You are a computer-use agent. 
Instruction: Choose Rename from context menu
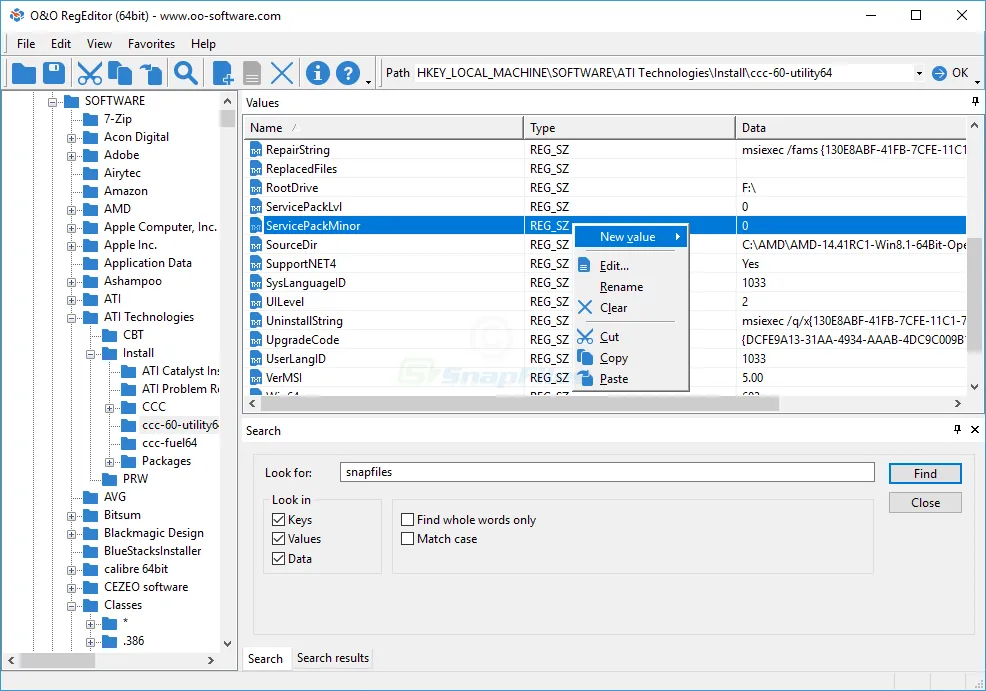tap(621, 287)
